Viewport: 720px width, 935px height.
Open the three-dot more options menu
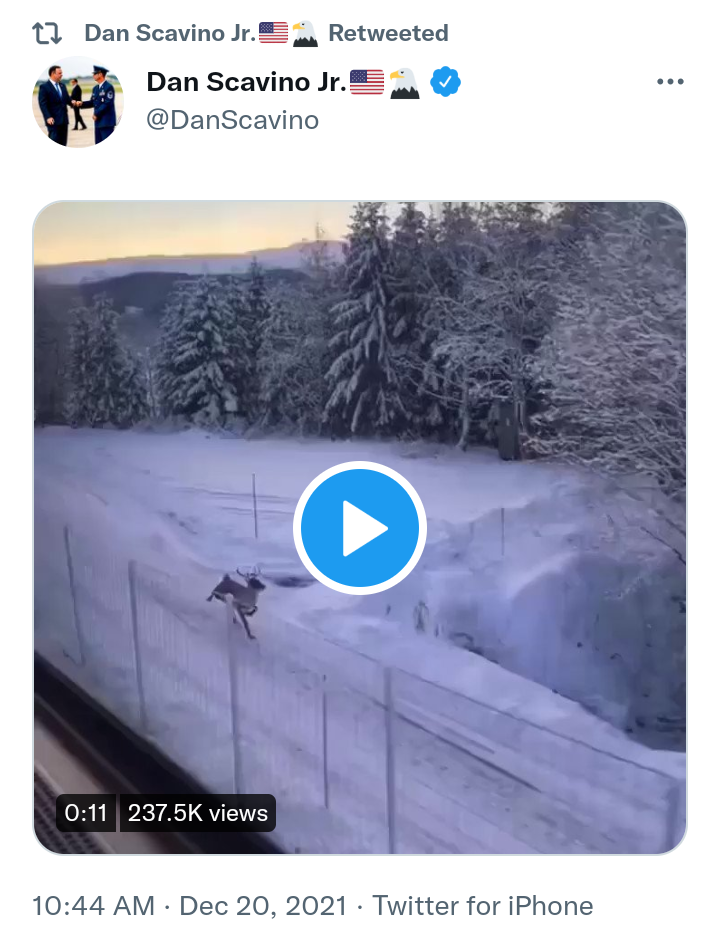tap(670, 82)
